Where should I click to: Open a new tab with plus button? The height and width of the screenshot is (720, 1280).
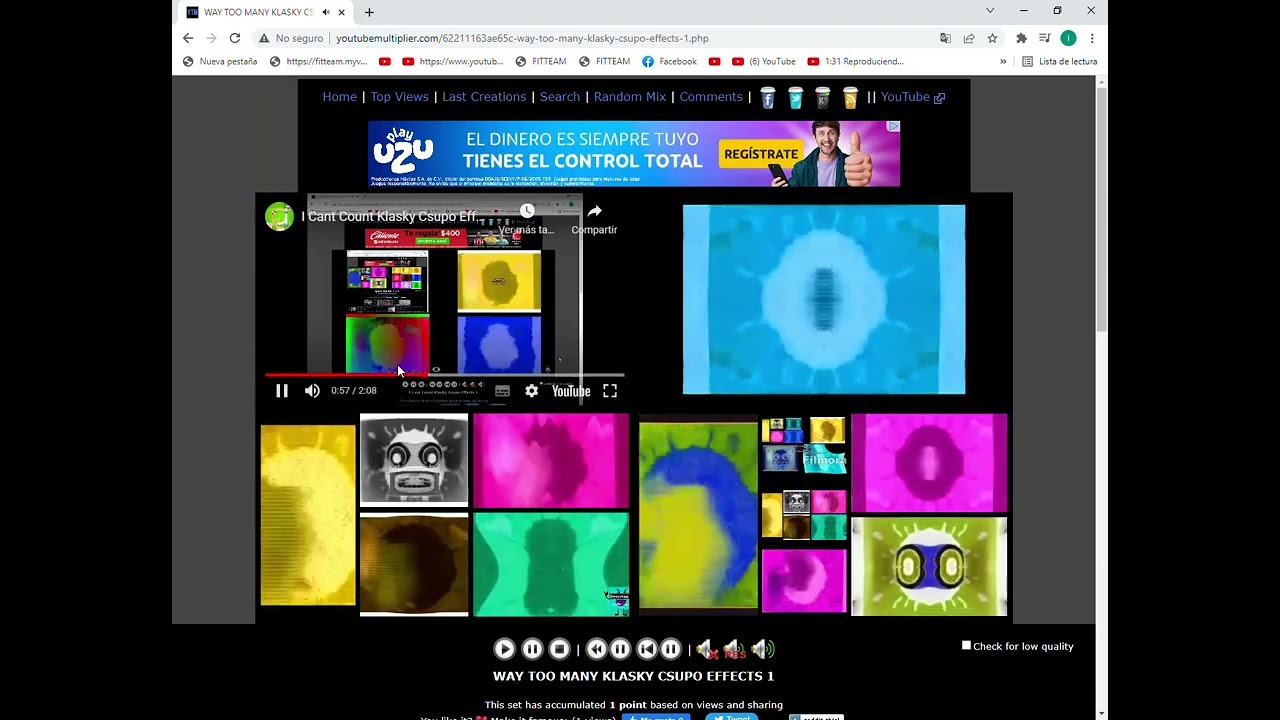tap(369, 12)
